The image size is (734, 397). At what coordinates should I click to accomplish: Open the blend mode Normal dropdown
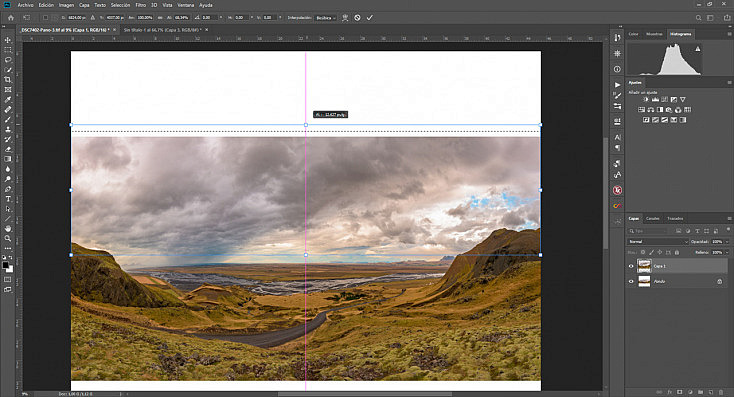pyautogui.click(x=657, y=242)
